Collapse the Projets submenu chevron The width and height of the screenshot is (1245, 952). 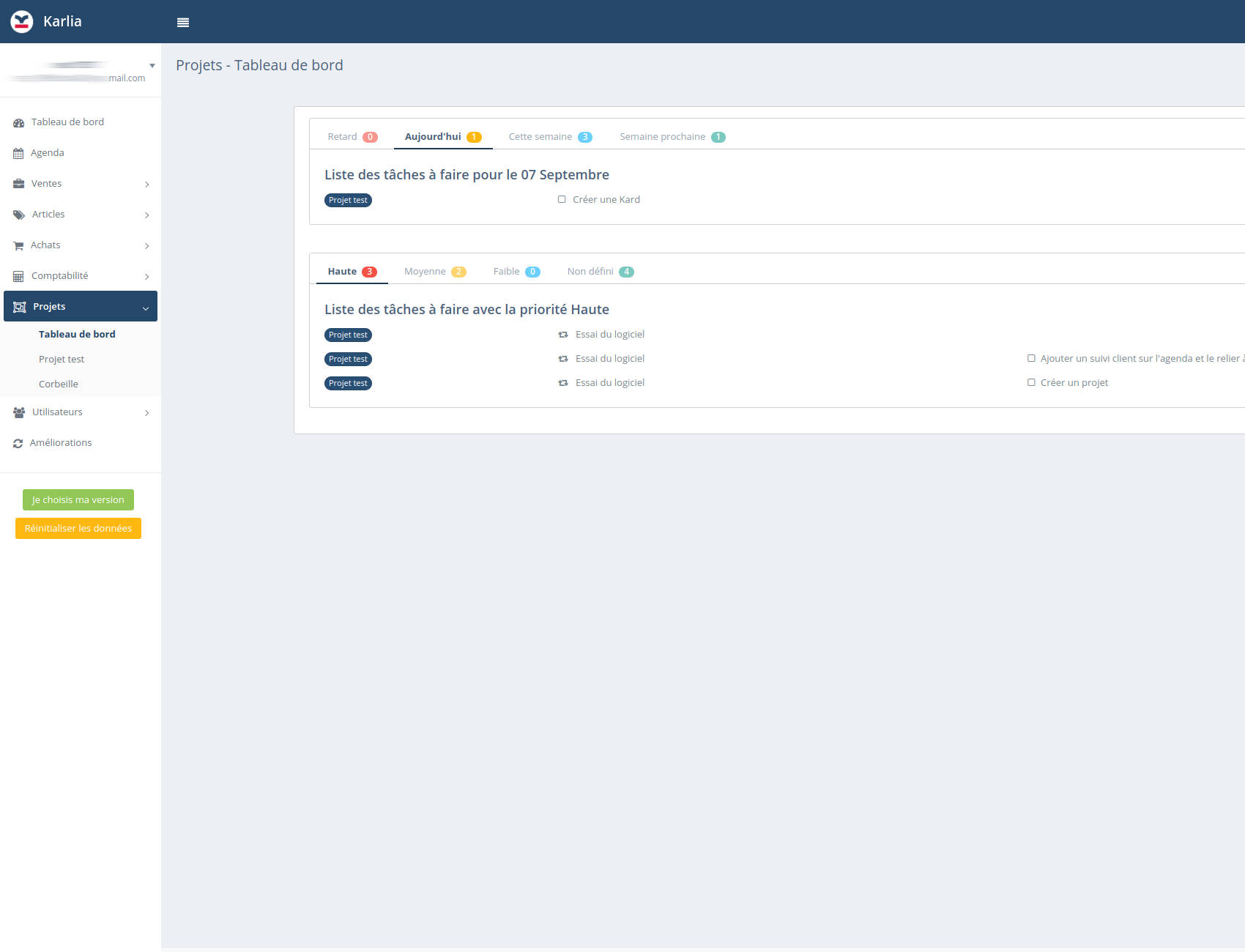point(146,308)
